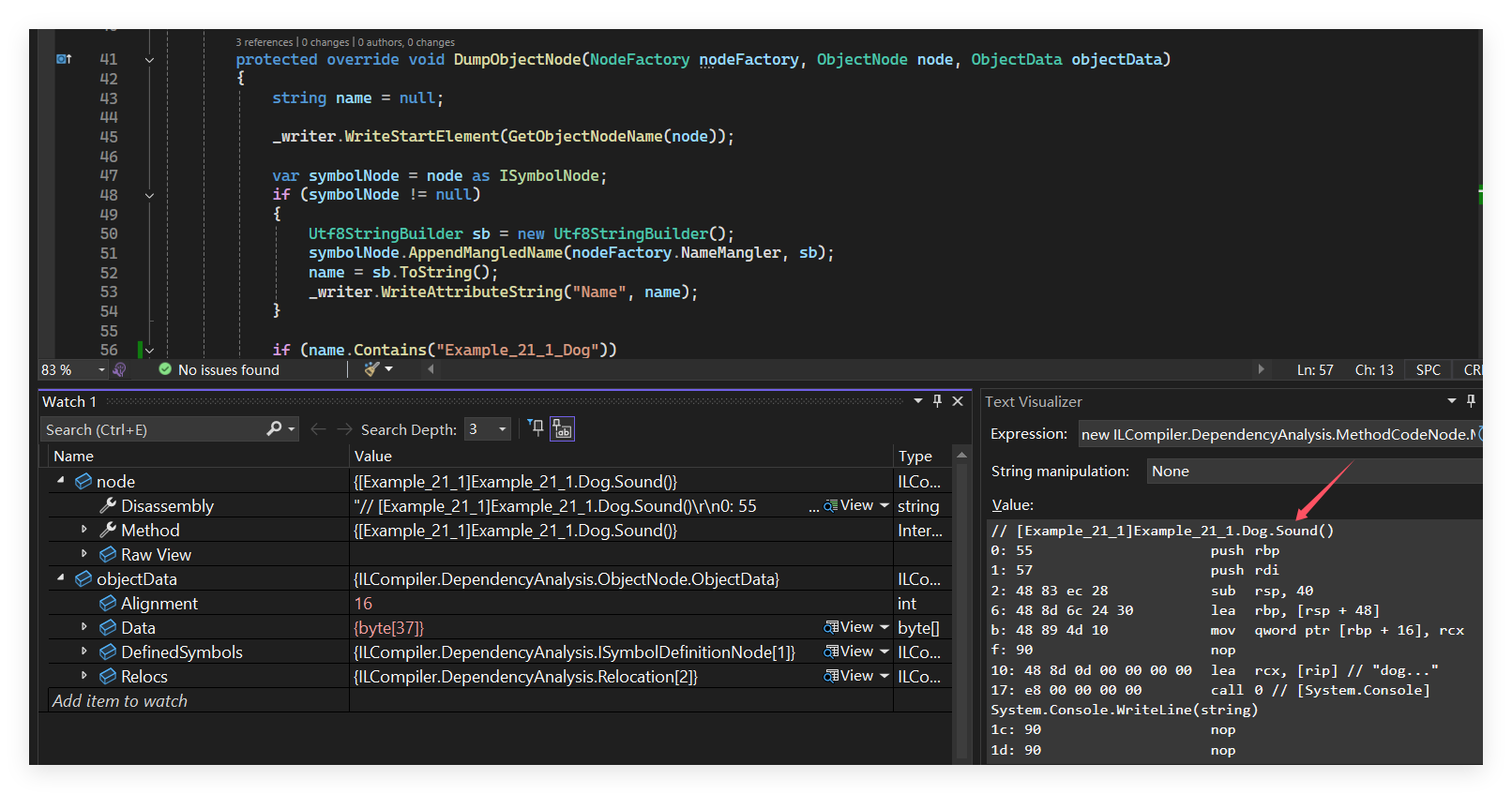Click the Type column header in Watch
Viewport: 1512px width, 794px height.
coord(922,456)
